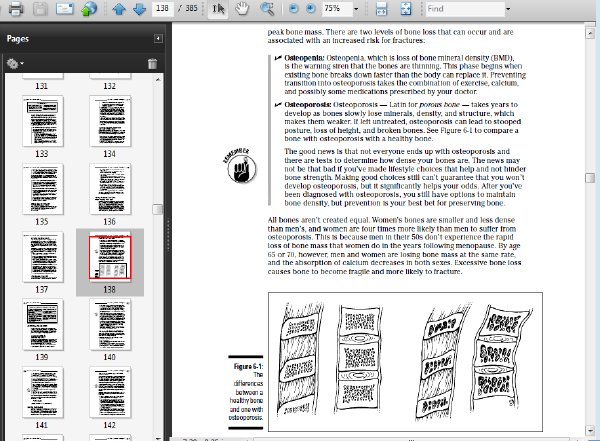This screenshot has width=600, height=441.
Task: Click the Print icon in toolbar
Action: click(16, 8)
